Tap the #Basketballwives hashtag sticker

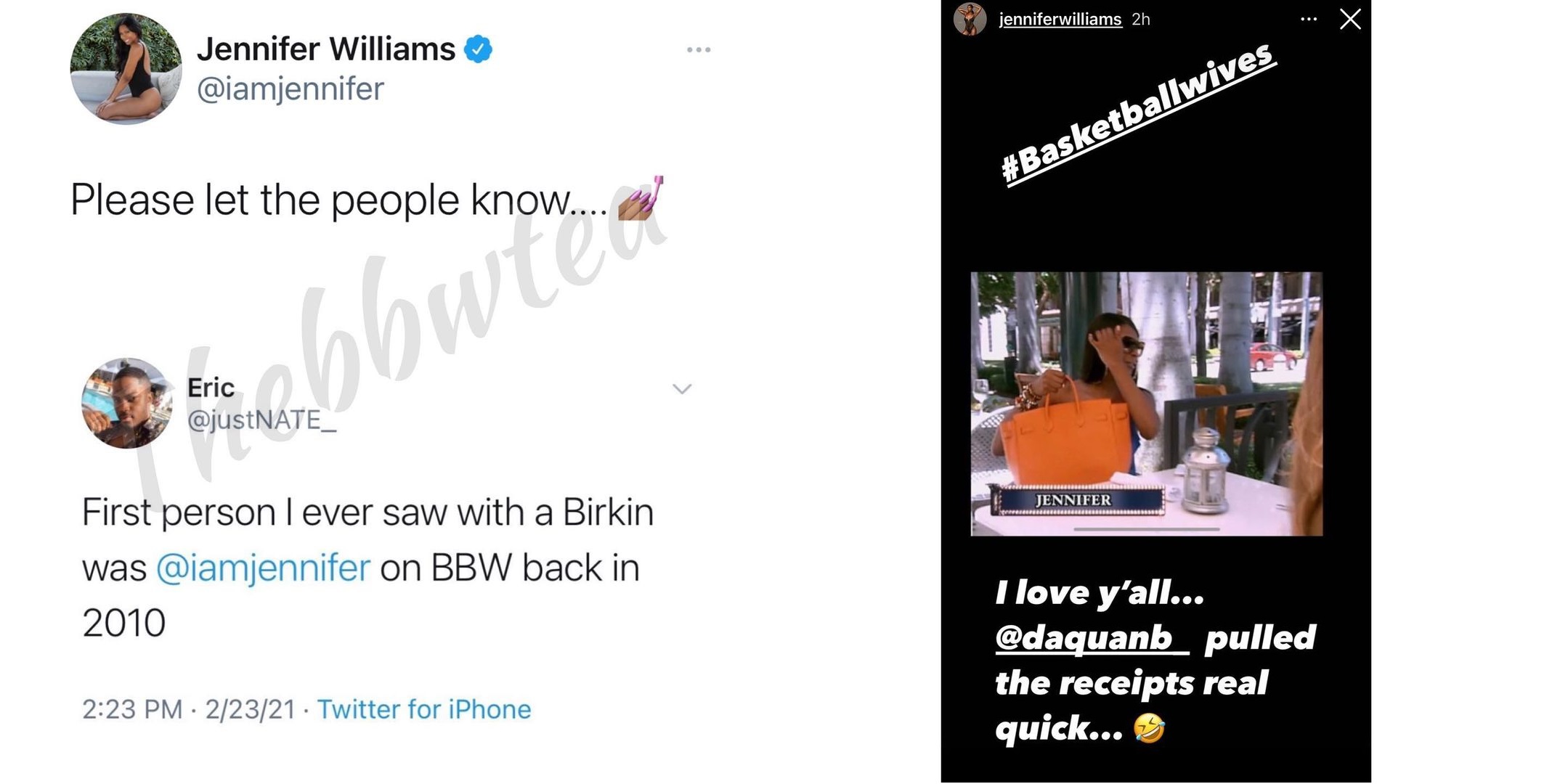[x=1138, y=114]
